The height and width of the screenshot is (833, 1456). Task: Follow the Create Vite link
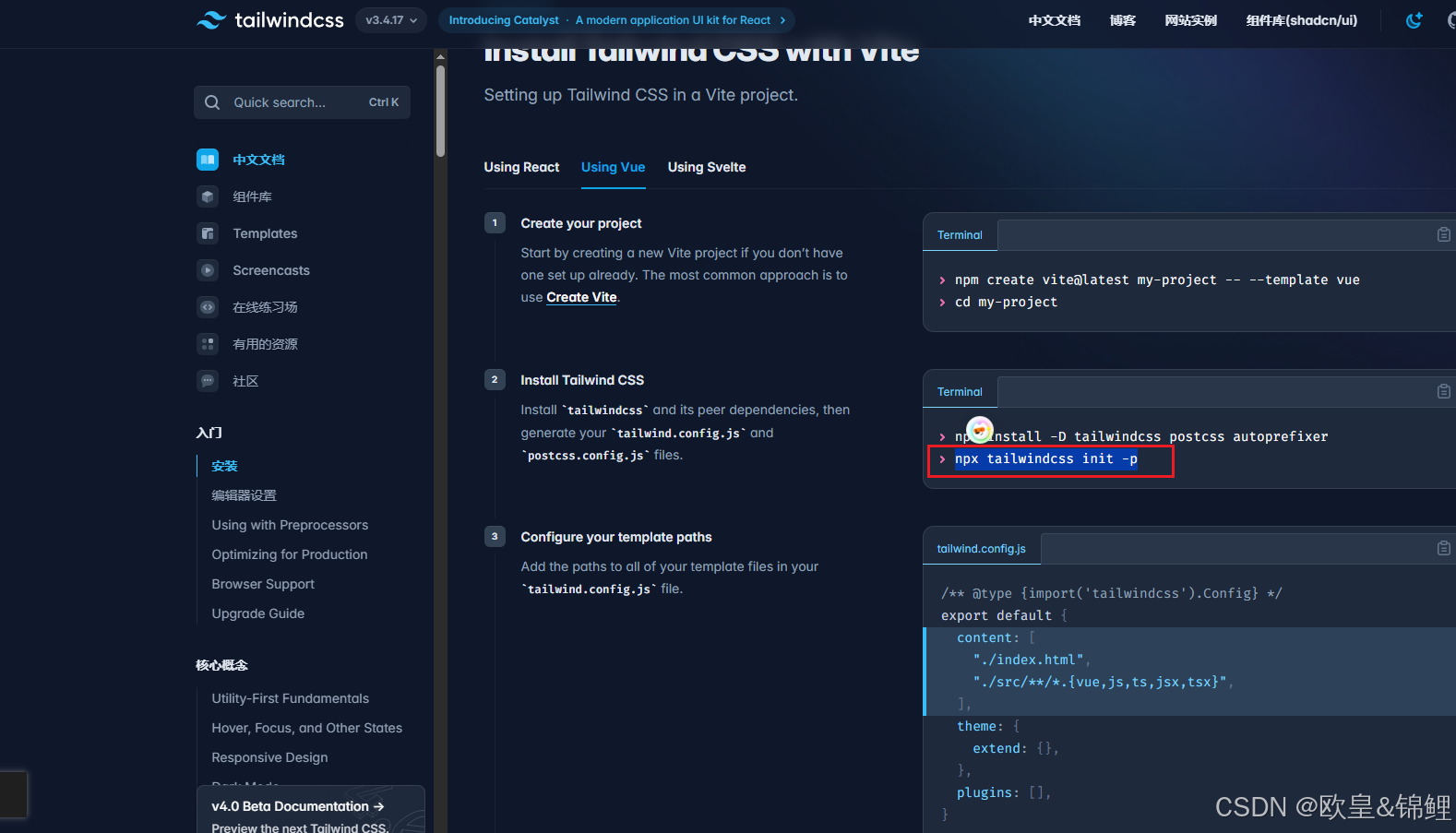(581, 297)
